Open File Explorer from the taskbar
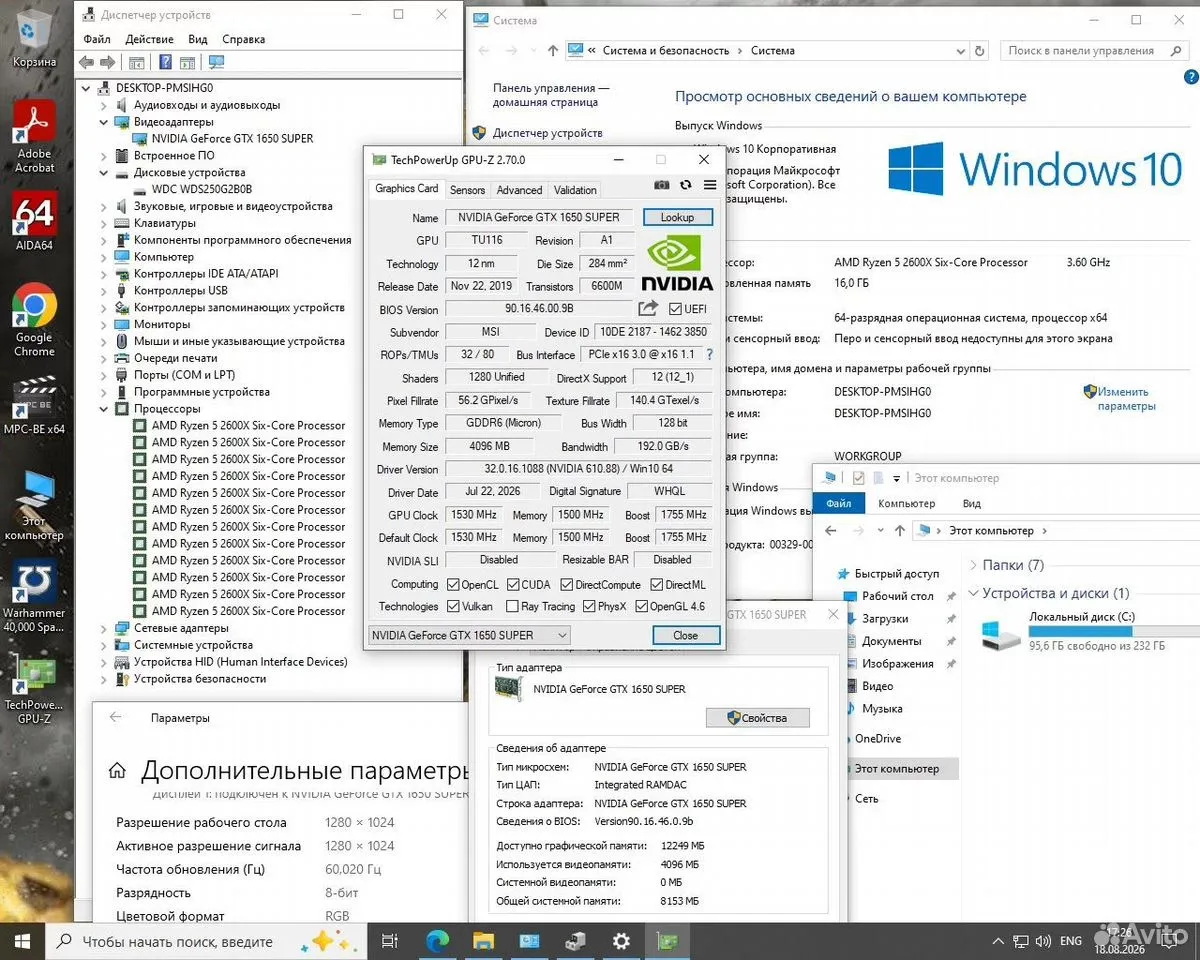 pos(483,941)
